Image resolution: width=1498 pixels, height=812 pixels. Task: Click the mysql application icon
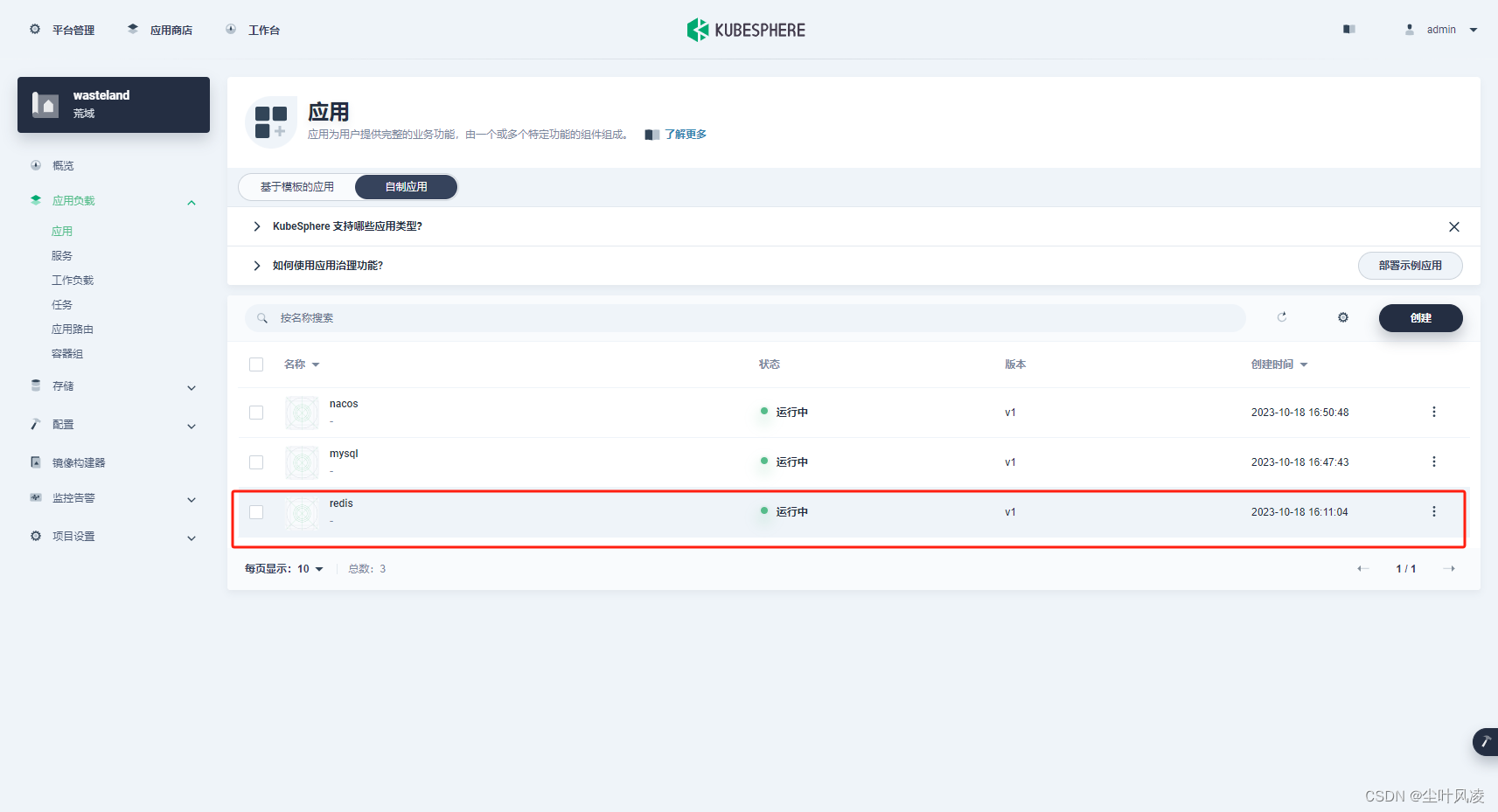click(302, 462)
